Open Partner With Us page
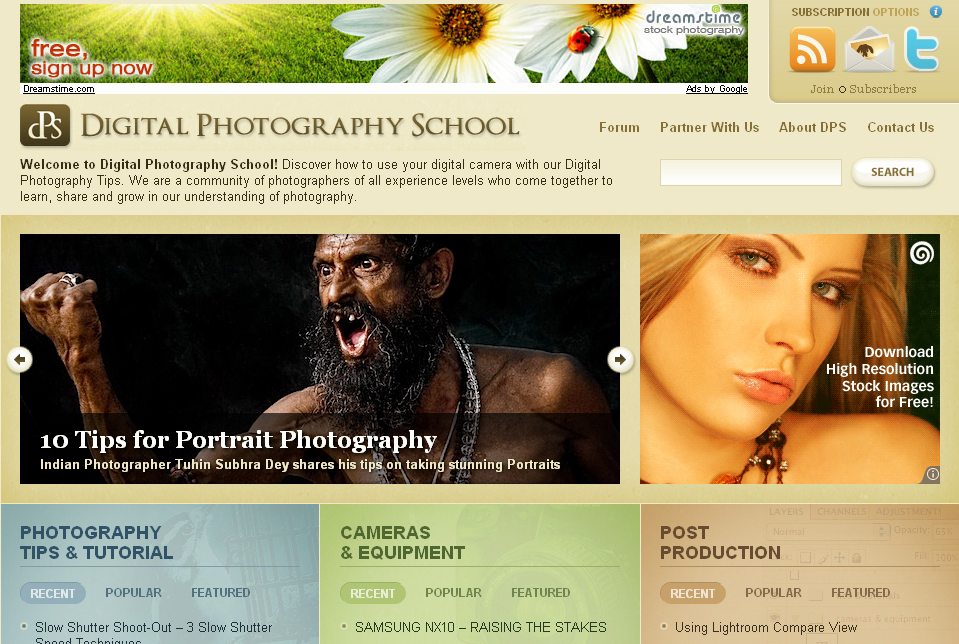Viewport: 959px width, 644px height. click(709, 127)
